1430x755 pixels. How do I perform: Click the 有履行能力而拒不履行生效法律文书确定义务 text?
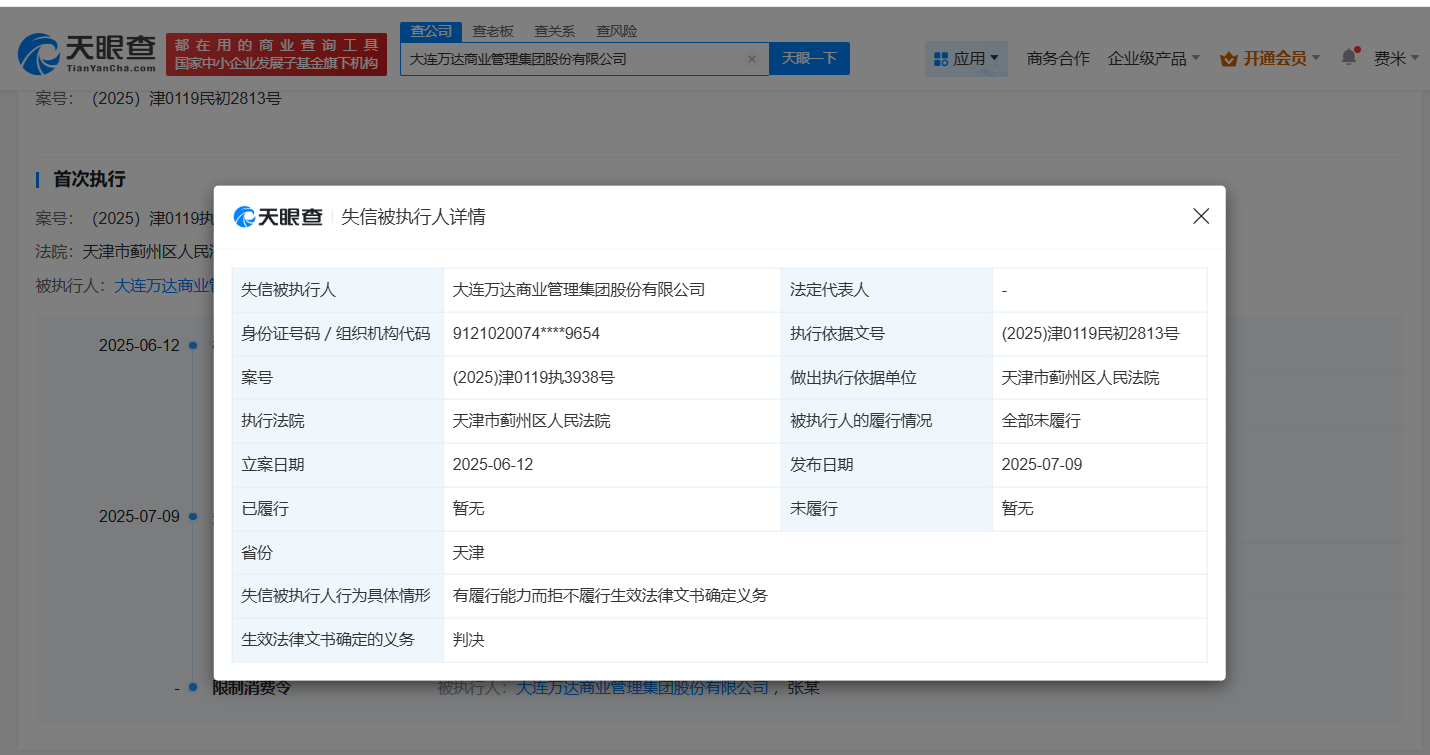(610, 596)
